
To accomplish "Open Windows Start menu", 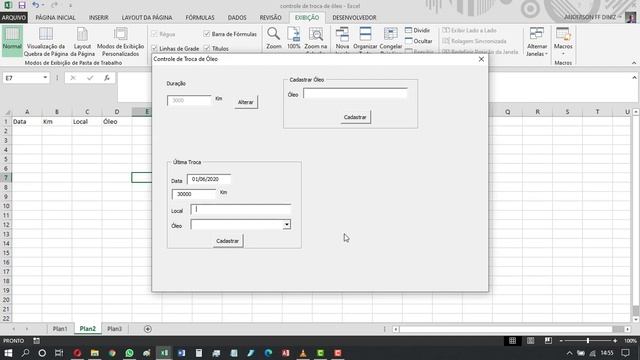I will pyautogui.click(x=8, y=353).
